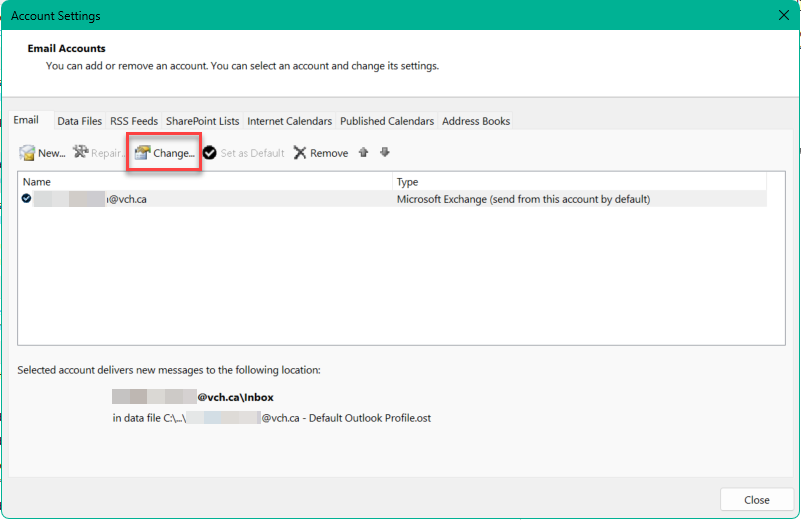Viewport: 801px width, 520px height.
Task: Move account up with the up arrow
Action: point(363,152)
